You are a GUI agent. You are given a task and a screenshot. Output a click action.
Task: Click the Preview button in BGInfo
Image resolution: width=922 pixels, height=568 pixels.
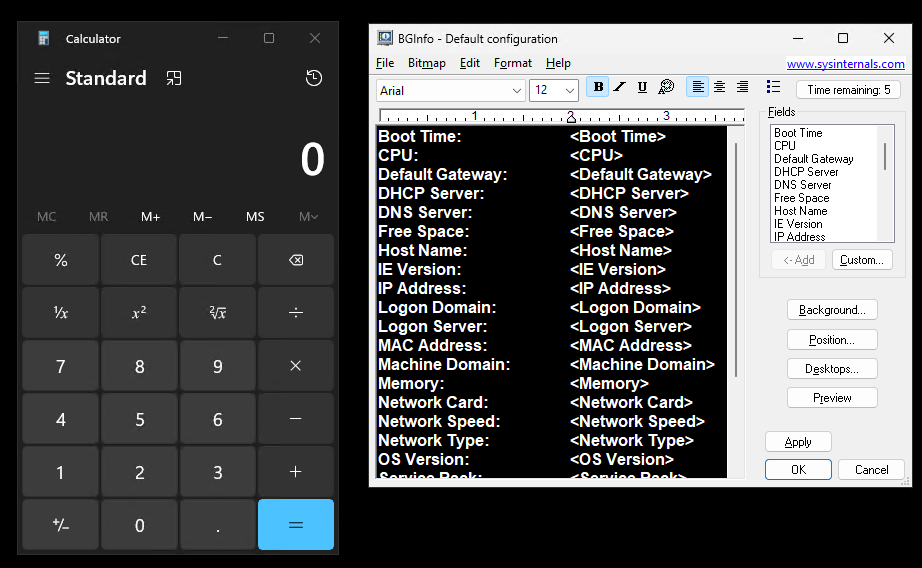tap(832, 398)
